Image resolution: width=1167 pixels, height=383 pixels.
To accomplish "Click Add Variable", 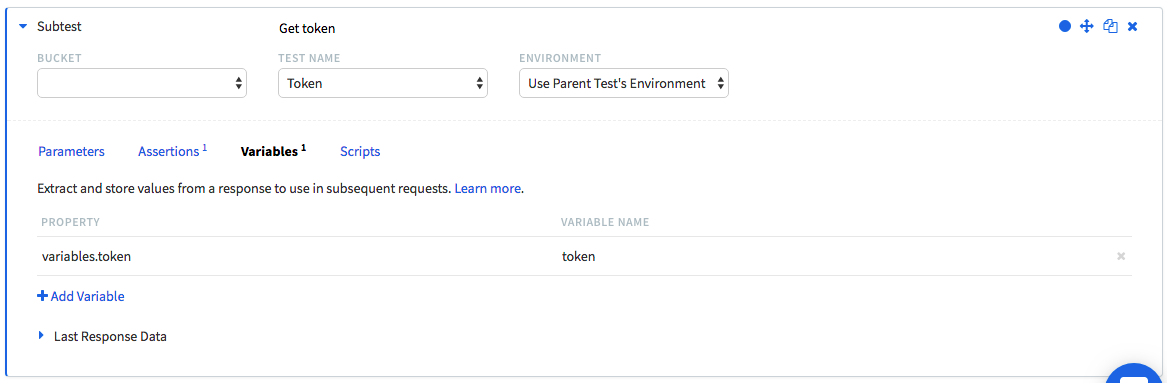I will pyautogui.click(x=80, y=297).
